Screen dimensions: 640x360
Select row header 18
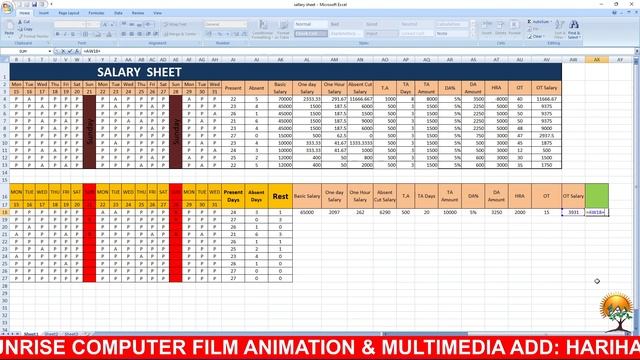[x=5, y=212]
